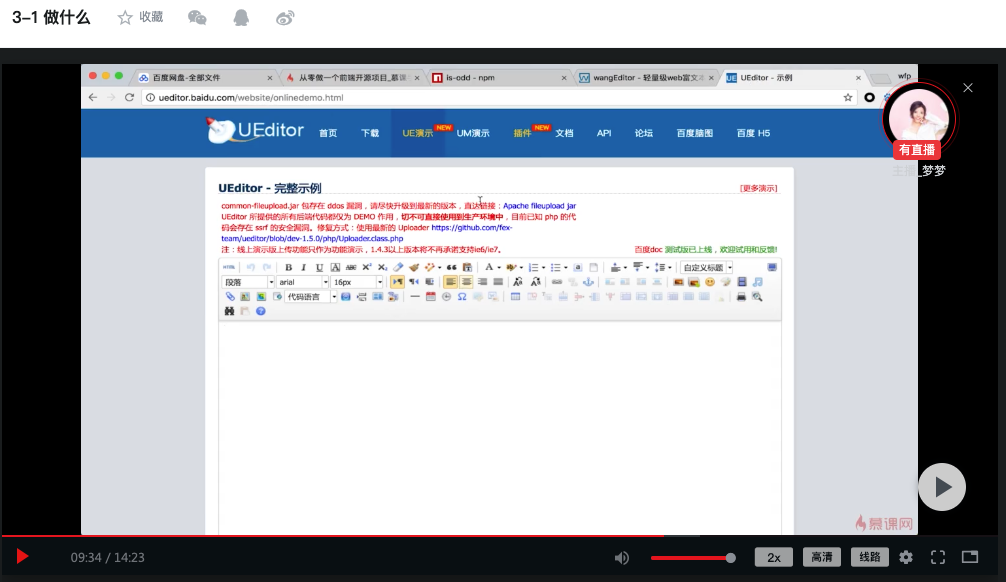Image resolution: width=1006 pixels, height=582 pixels.
Task: Toggle subscript formatting
Action: tap(382, 268)
